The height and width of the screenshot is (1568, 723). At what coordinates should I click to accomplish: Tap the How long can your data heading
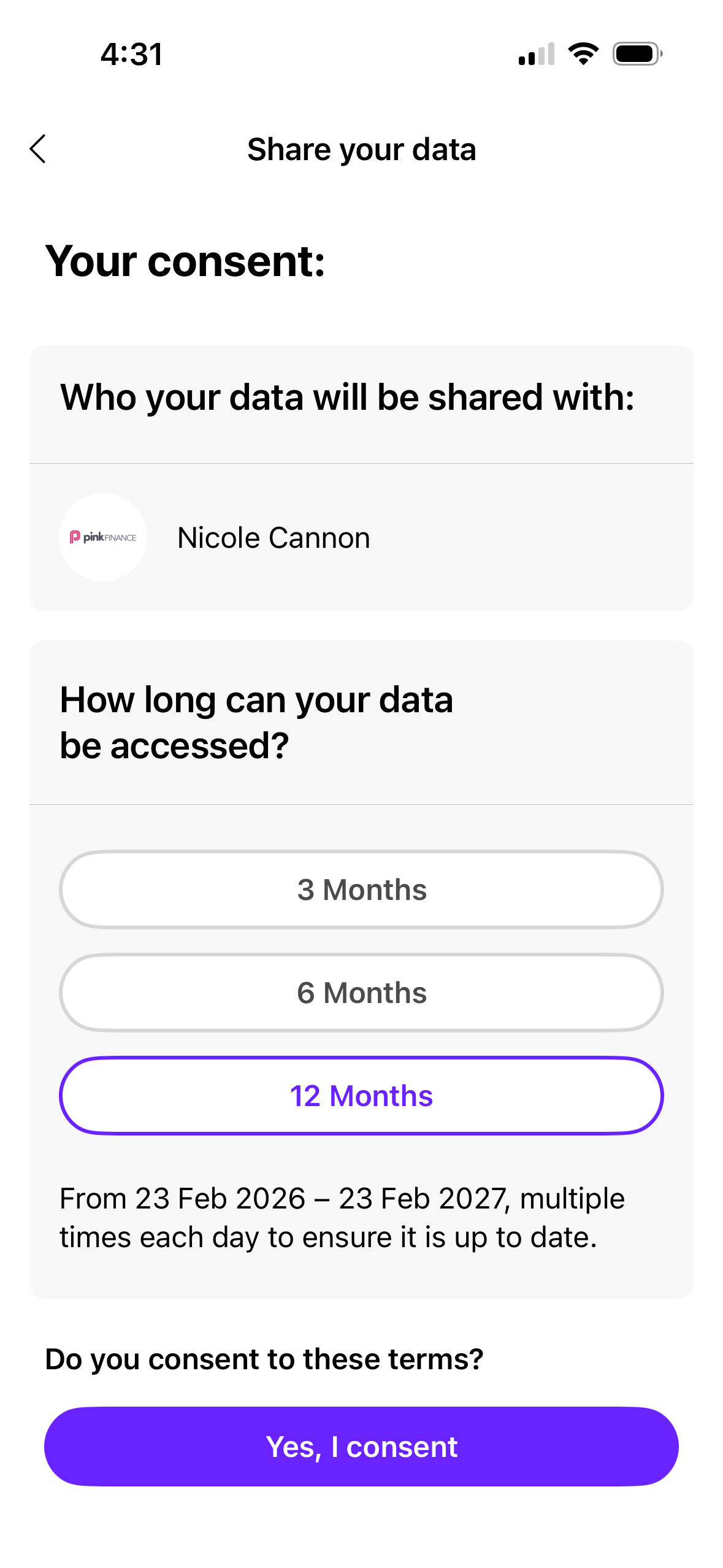(256, 700)
